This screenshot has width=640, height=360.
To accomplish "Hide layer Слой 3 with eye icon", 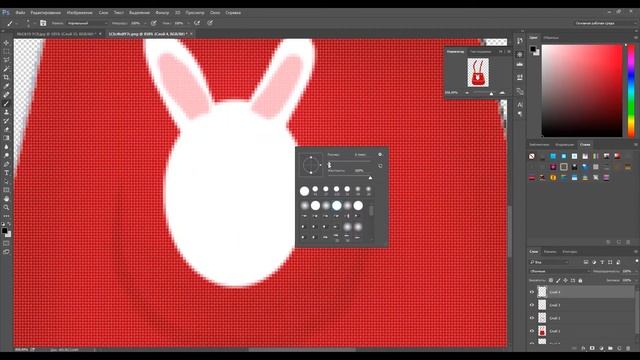I will [532, 305].
